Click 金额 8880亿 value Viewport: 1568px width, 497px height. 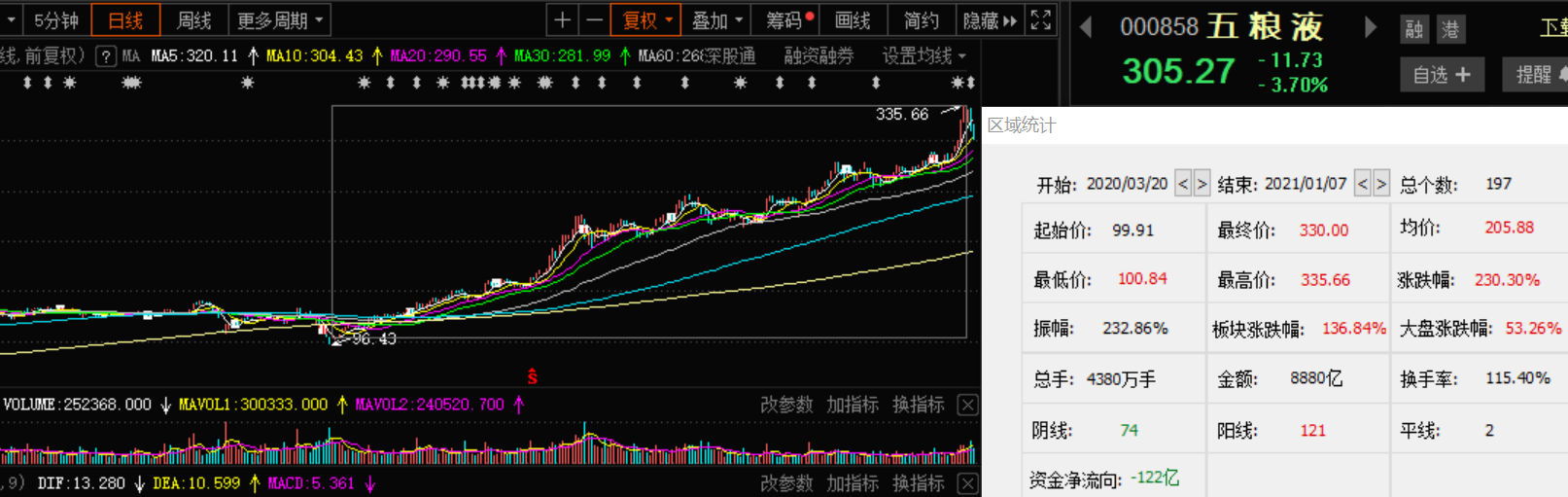click(1316, 378)
